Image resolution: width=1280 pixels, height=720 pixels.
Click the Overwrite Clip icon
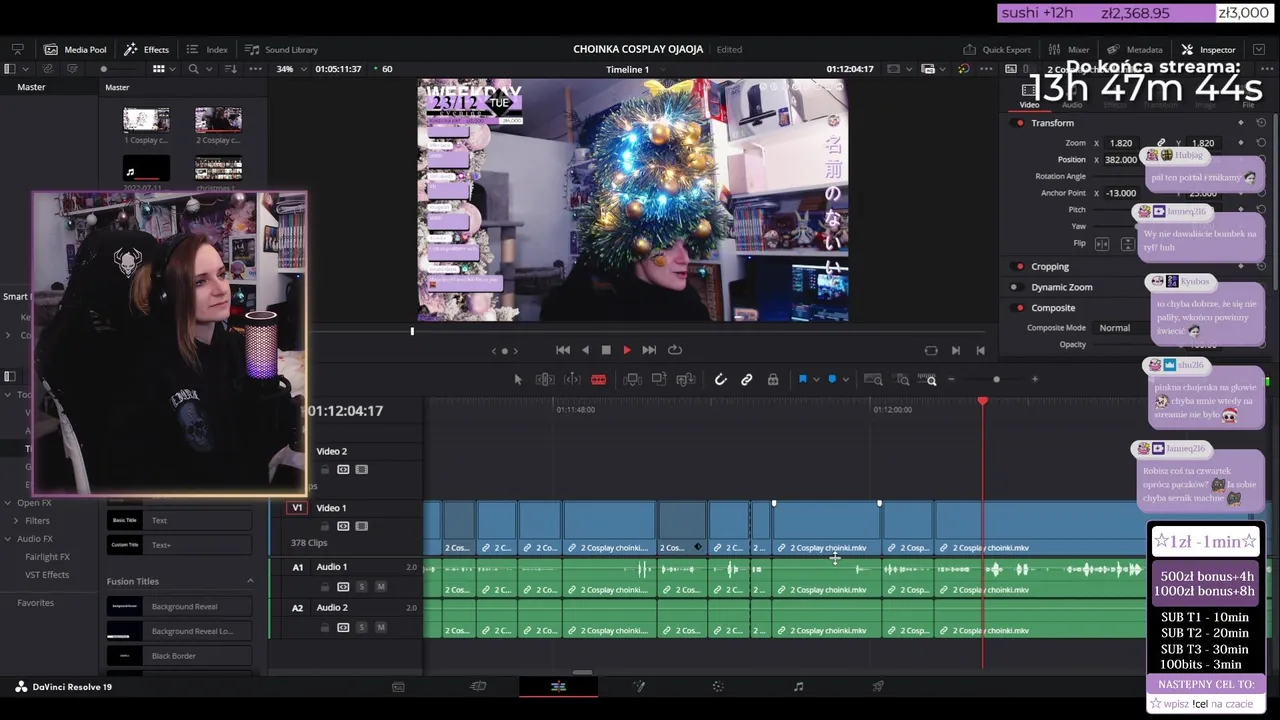(659, 380)
